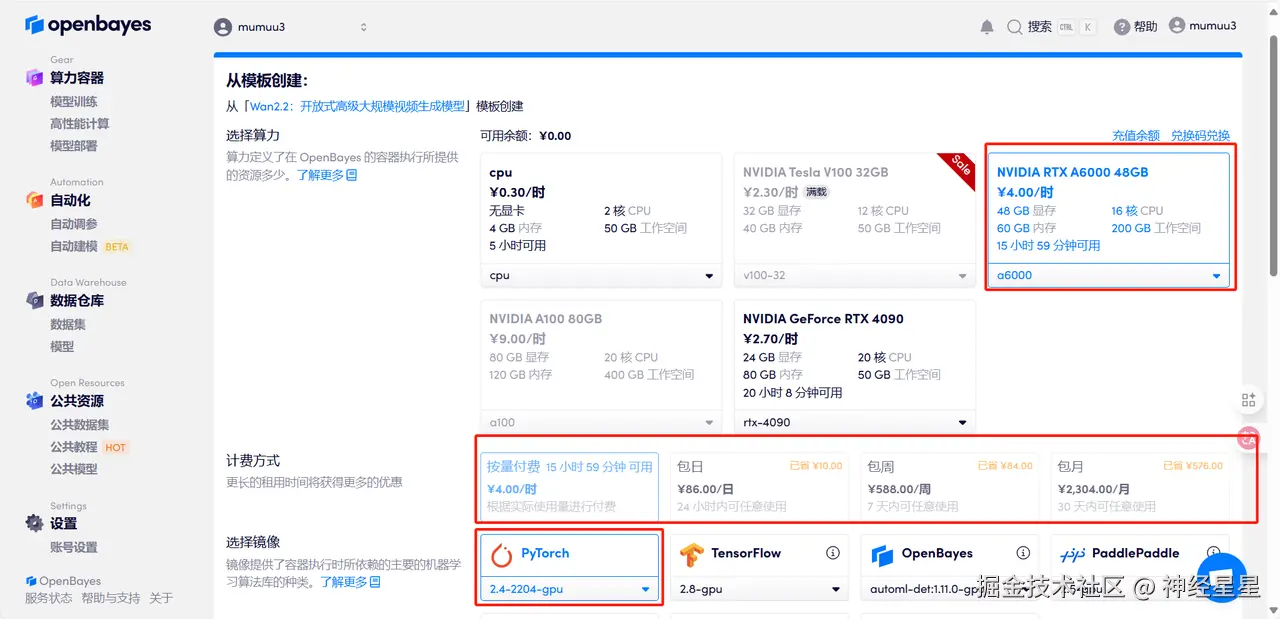
Task: Click the OpenBayes logo in the header
Action: pyautogui.click(x=88, y=24)
